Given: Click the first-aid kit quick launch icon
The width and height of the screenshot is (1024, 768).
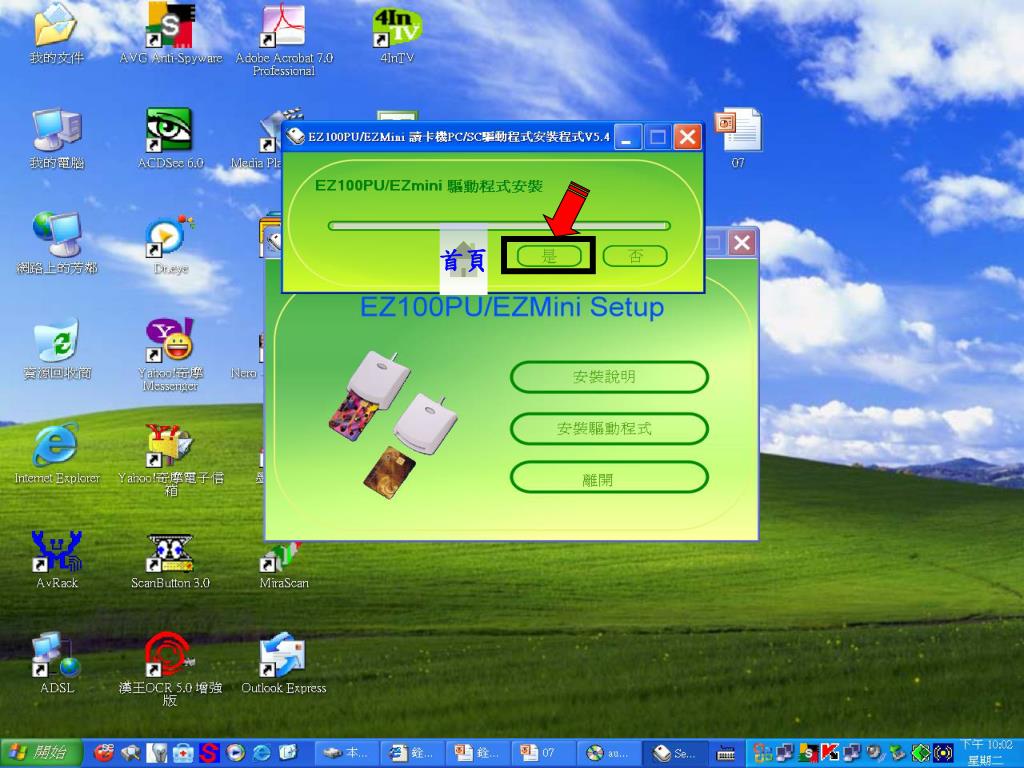Looking at the screenshot, I should 183,753.
